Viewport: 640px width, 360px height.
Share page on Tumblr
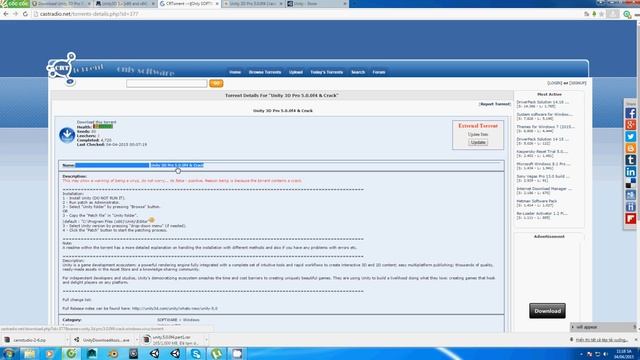(x=631, y=160)
